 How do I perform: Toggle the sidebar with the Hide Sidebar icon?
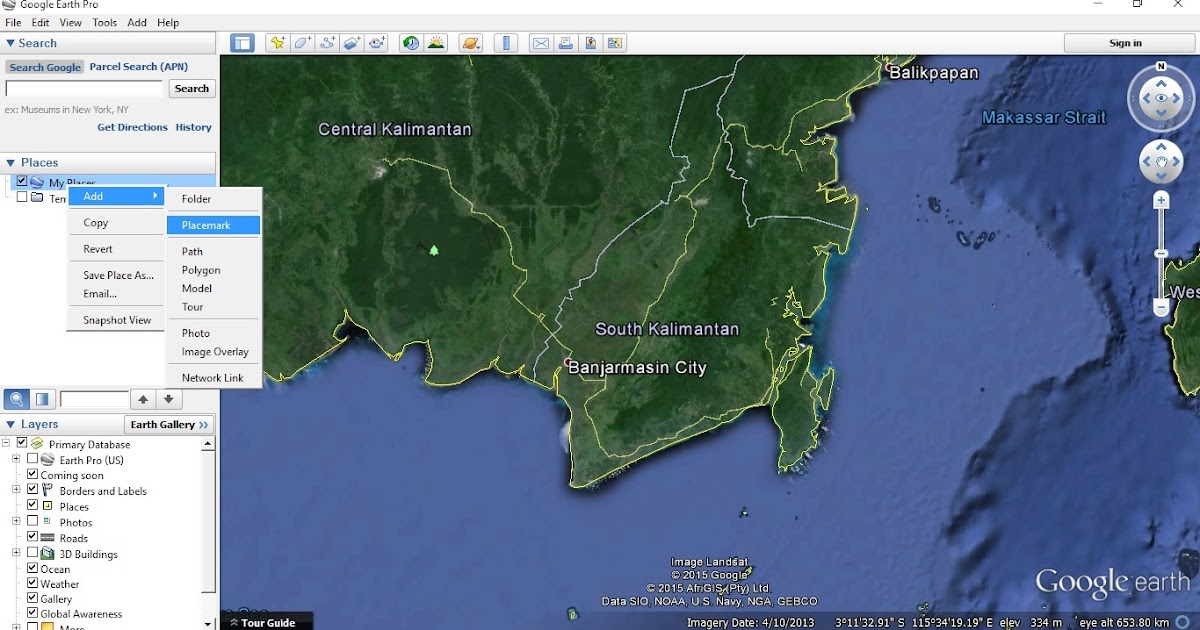pos(242,43)
